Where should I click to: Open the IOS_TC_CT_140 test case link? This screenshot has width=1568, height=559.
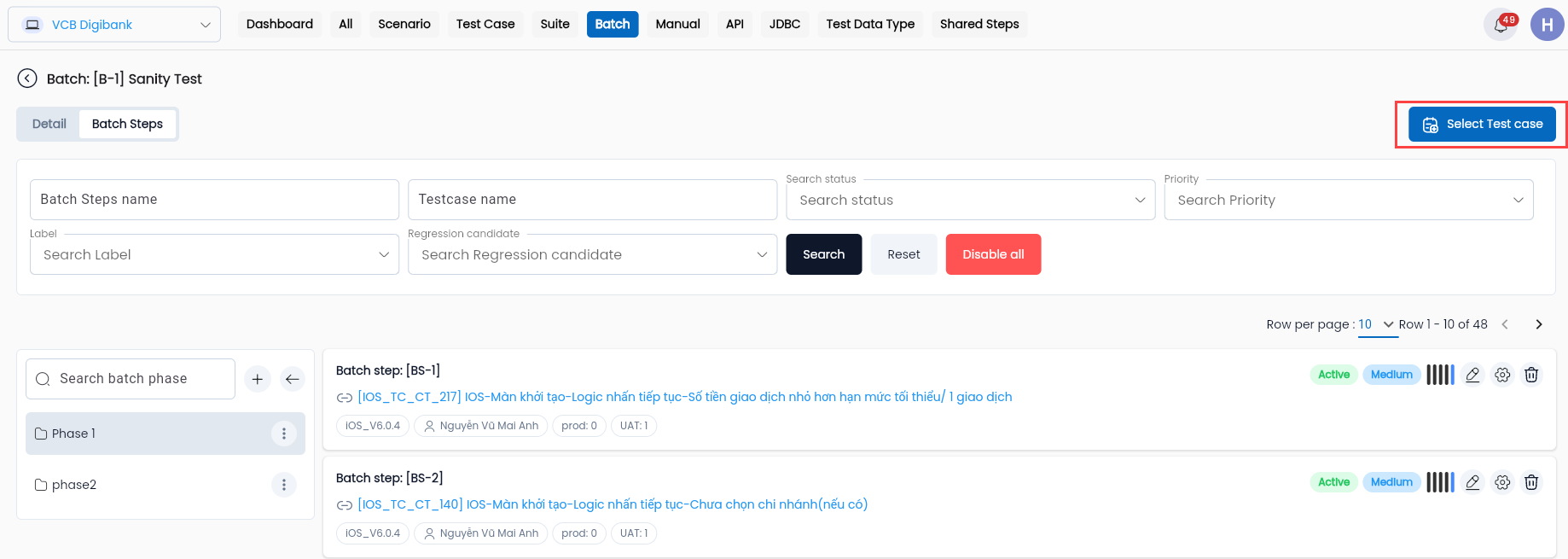613,504
